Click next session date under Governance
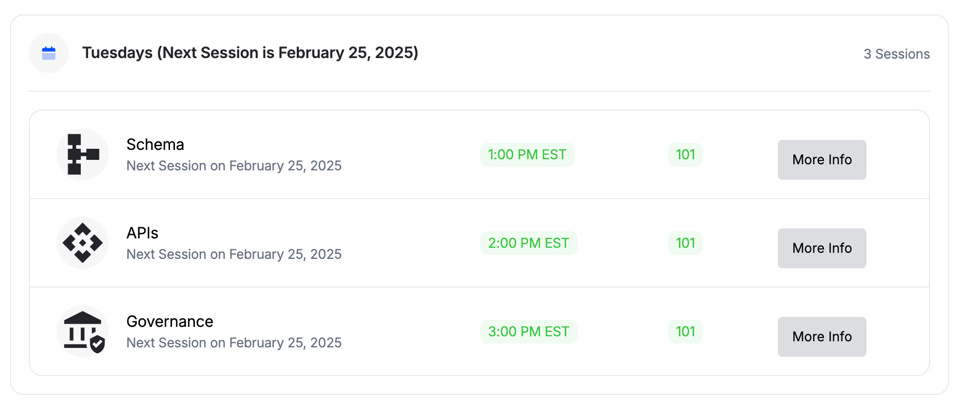The image size is (960, 406). pyautogui.click(x=234, y=343)
